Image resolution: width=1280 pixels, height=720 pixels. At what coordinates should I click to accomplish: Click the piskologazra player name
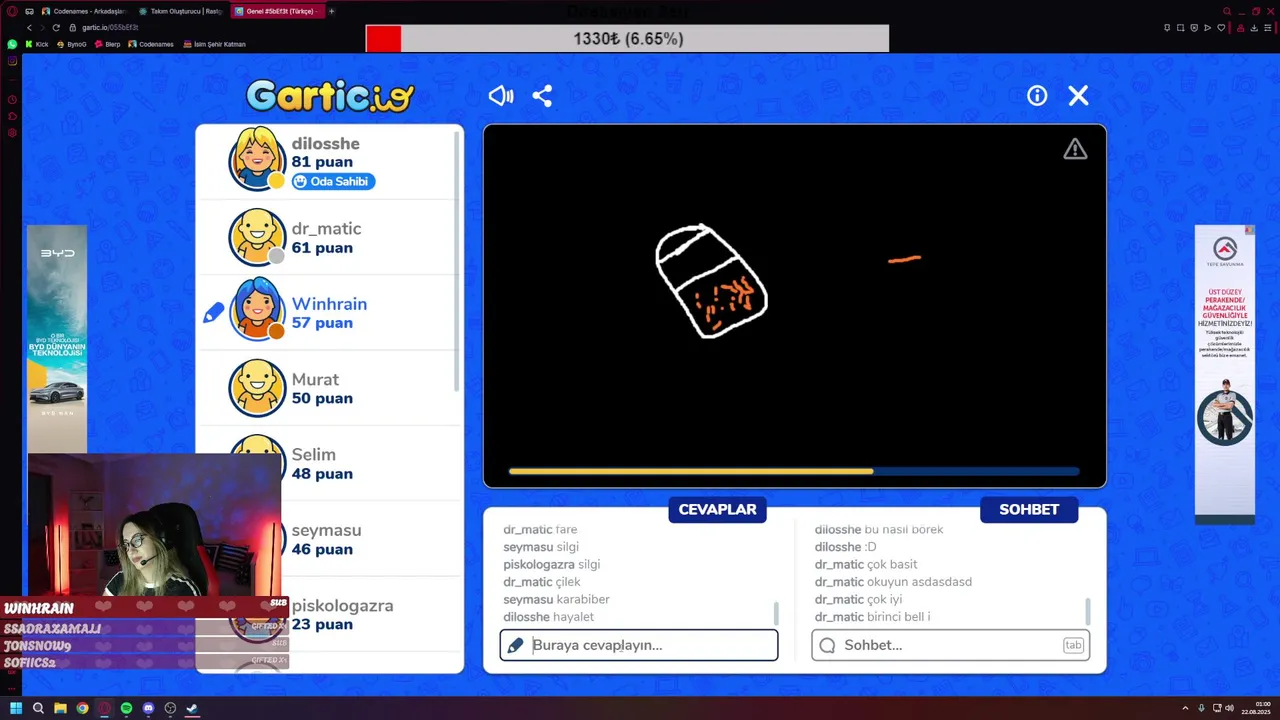342,606
